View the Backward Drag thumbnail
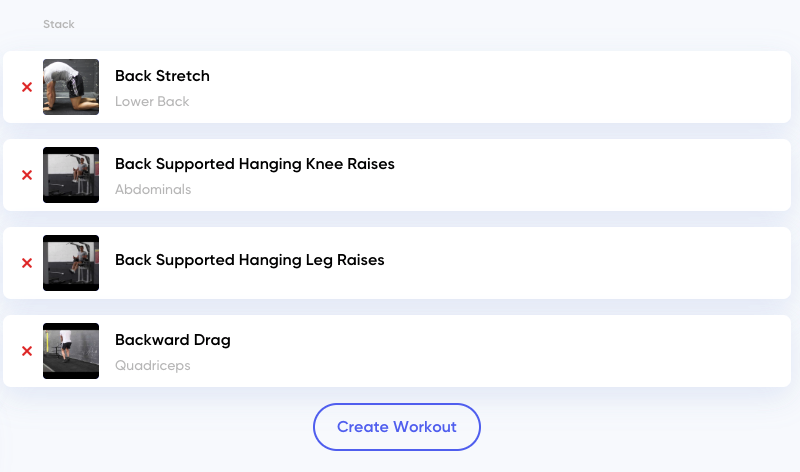Screen dimensions: 800x472 click(x=71, y=351)
